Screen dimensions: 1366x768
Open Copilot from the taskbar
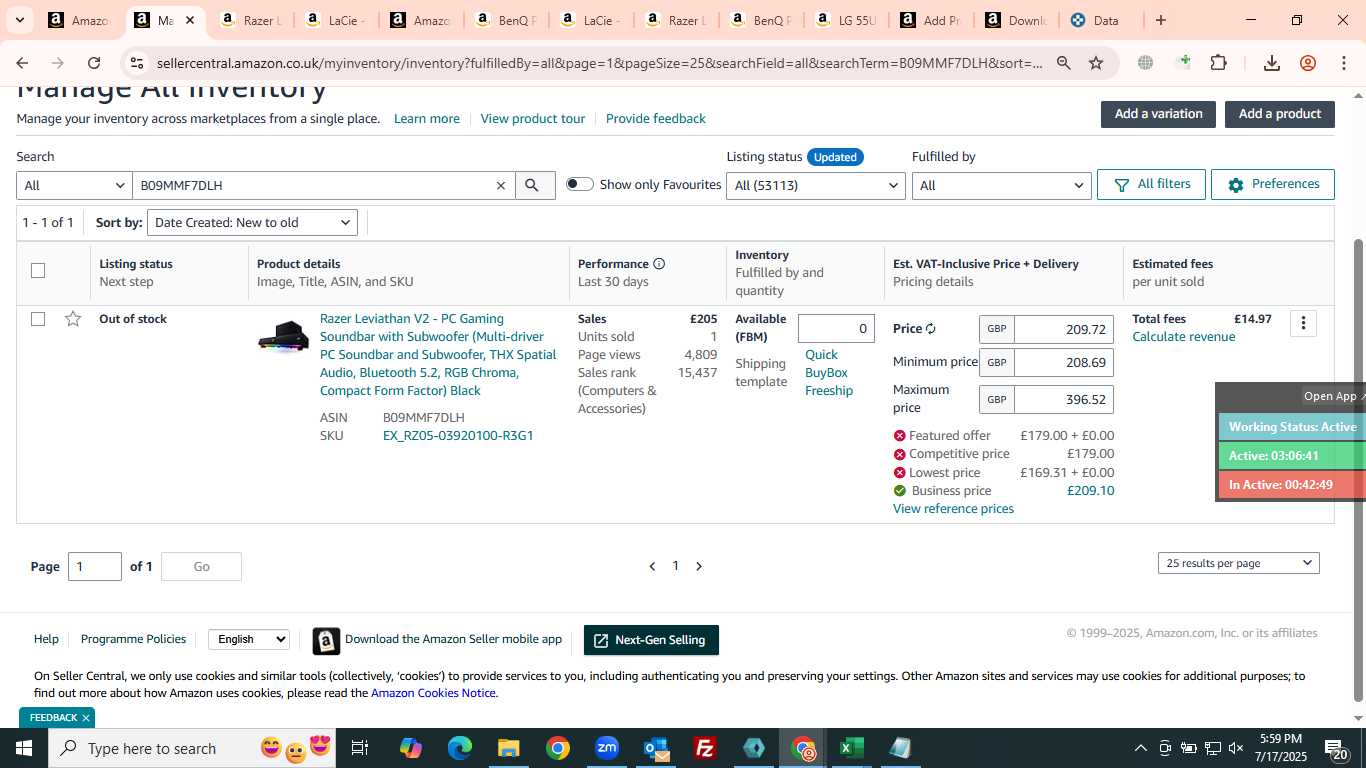click(x=411, y=748)
